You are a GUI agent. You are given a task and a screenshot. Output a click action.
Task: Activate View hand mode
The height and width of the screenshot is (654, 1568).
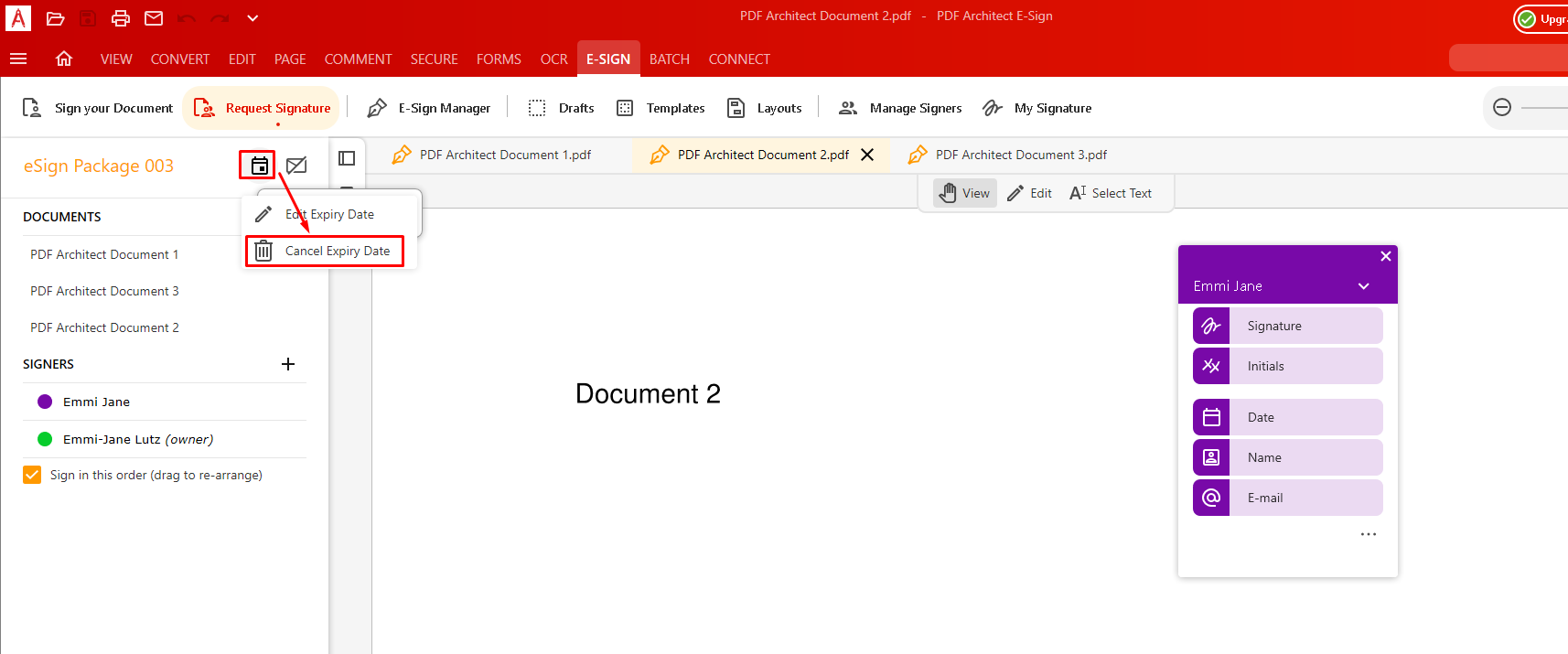pyautogui.click(x=965, y=193)
